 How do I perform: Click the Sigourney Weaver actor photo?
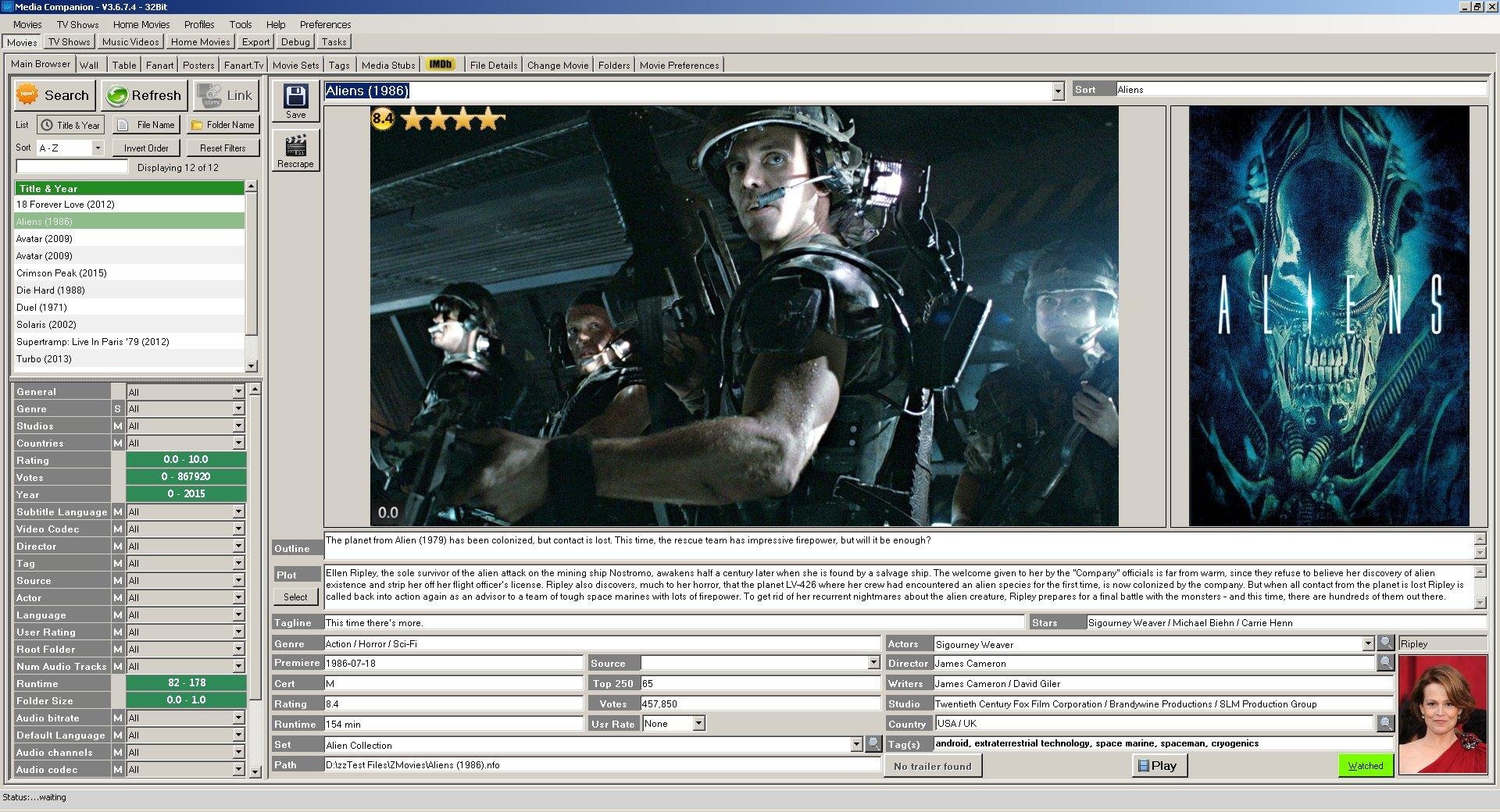pyautogui.click(x=1442, y=715)
